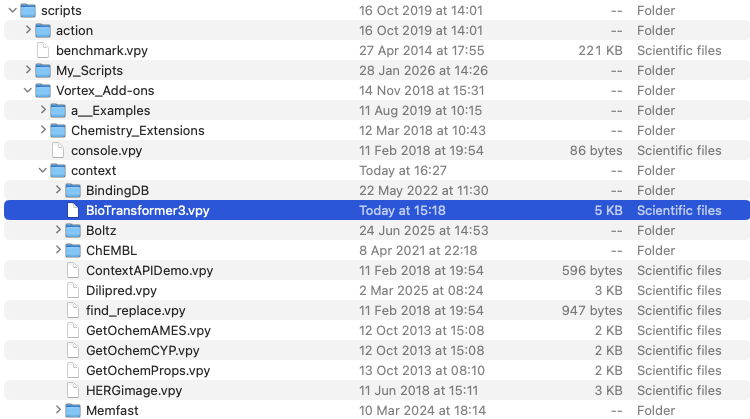
Task: Click the BioTransformer3.vpy file icon
Action: tap(72, 210)
